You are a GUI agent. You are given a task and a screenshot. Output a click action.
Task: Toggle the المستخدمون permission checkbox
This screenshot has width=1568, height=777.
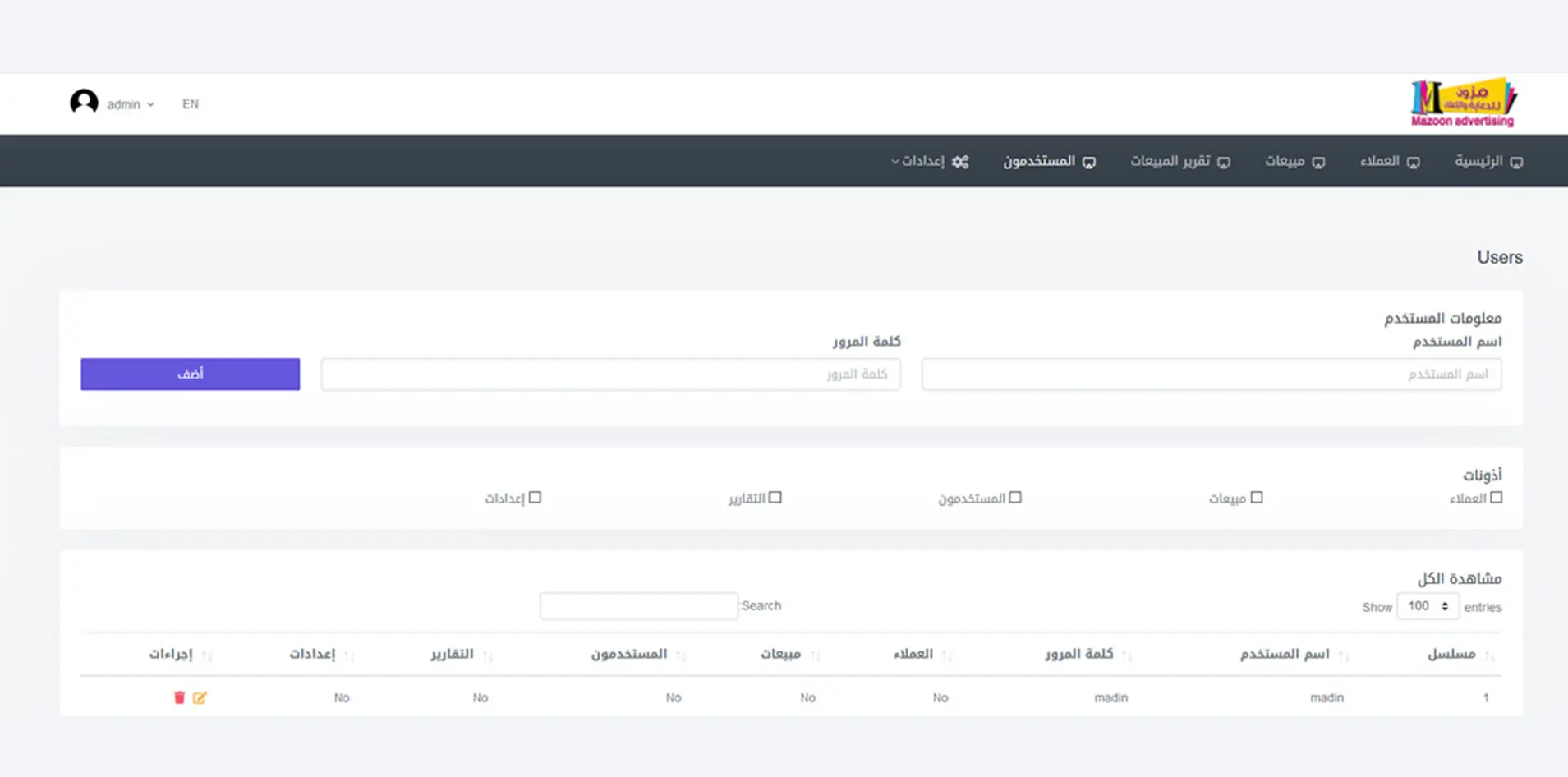coord(1015,498)
